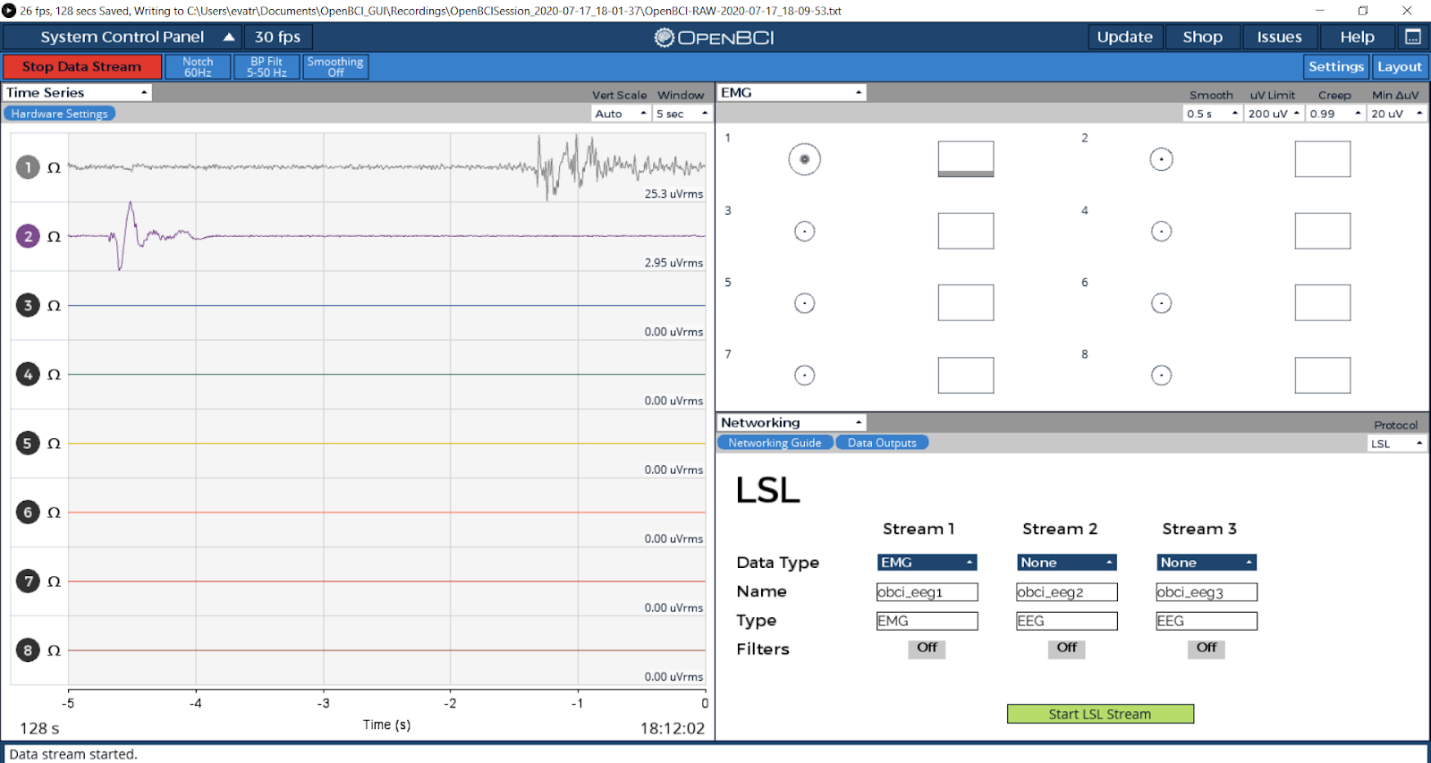Open the Smooth 0.5 s dropdown

pyautogui.click(x=1211, y=114)
